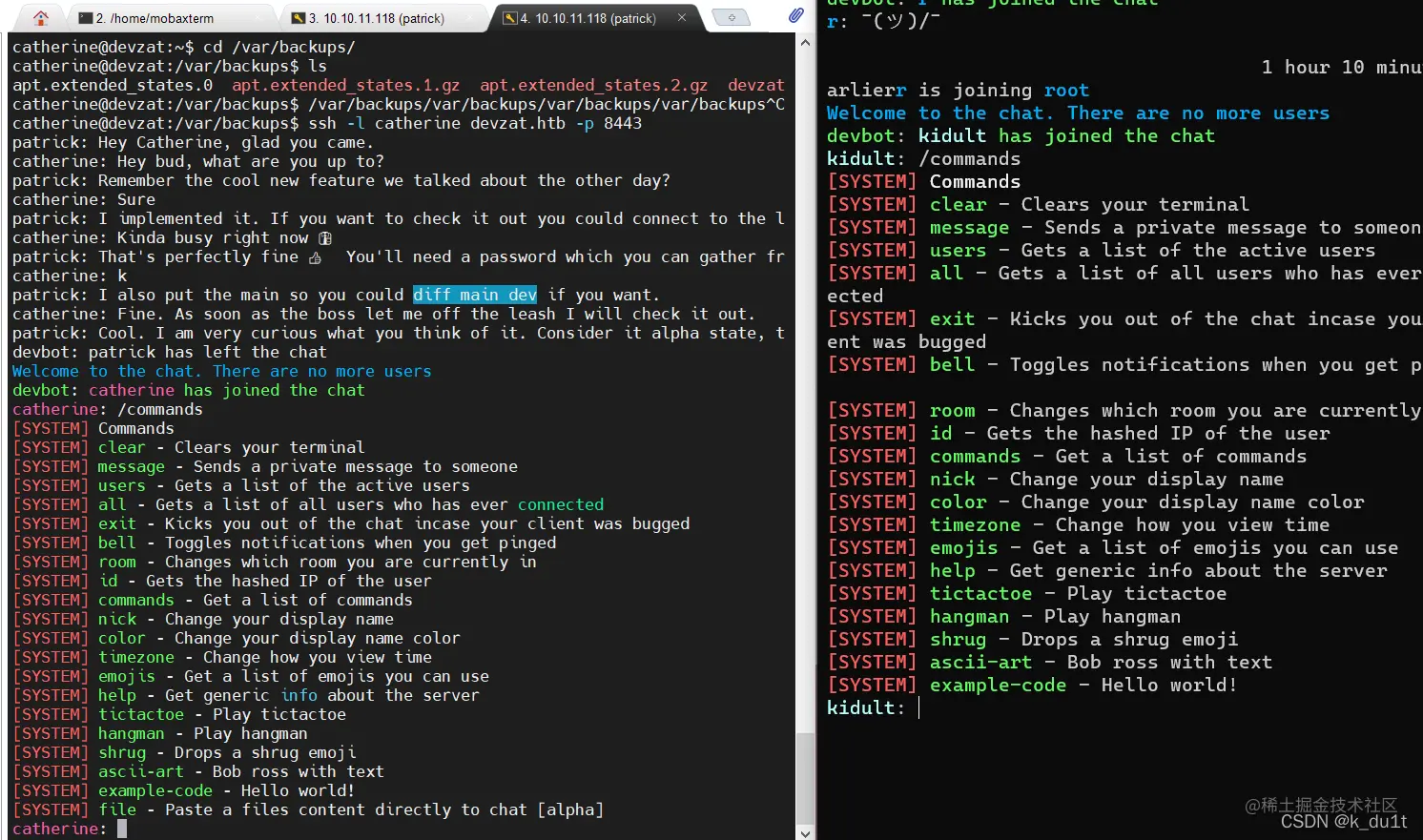
Task: Click 'help' in left command list
Action: tap(117, 695)
